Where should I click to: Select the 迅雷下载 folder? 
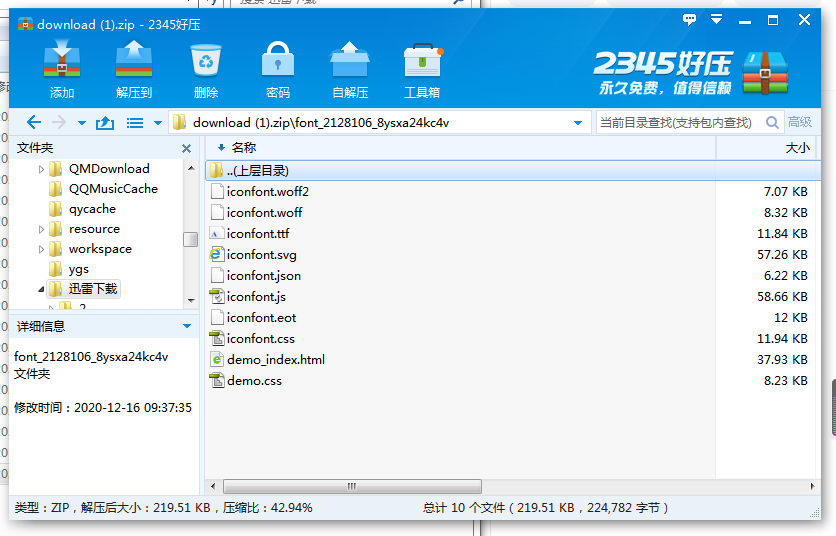coord(83,289)
